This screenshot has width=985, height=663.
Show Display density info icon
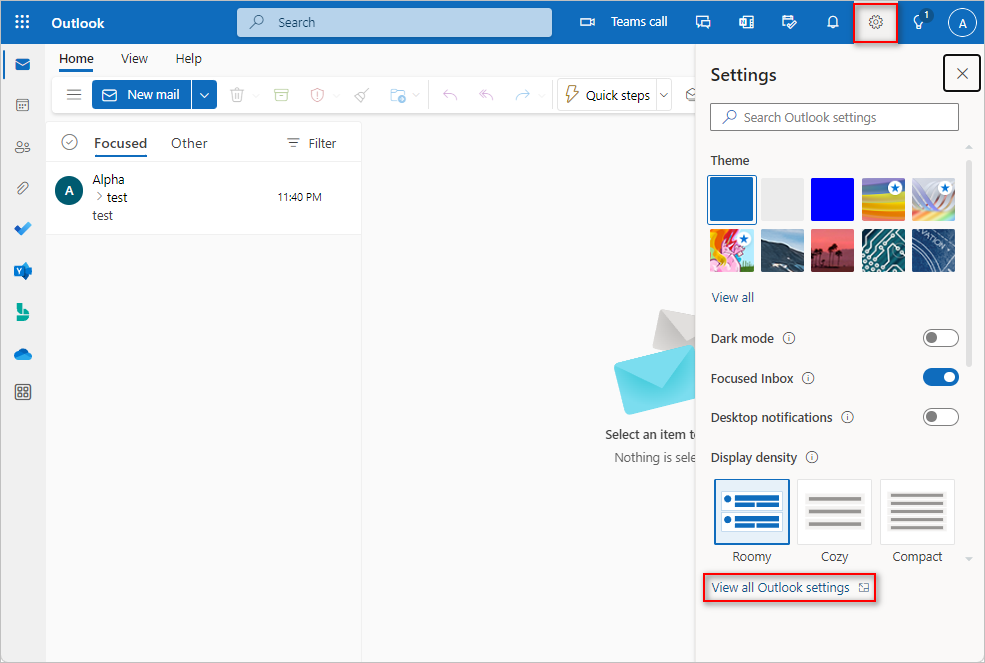point(812,457)
